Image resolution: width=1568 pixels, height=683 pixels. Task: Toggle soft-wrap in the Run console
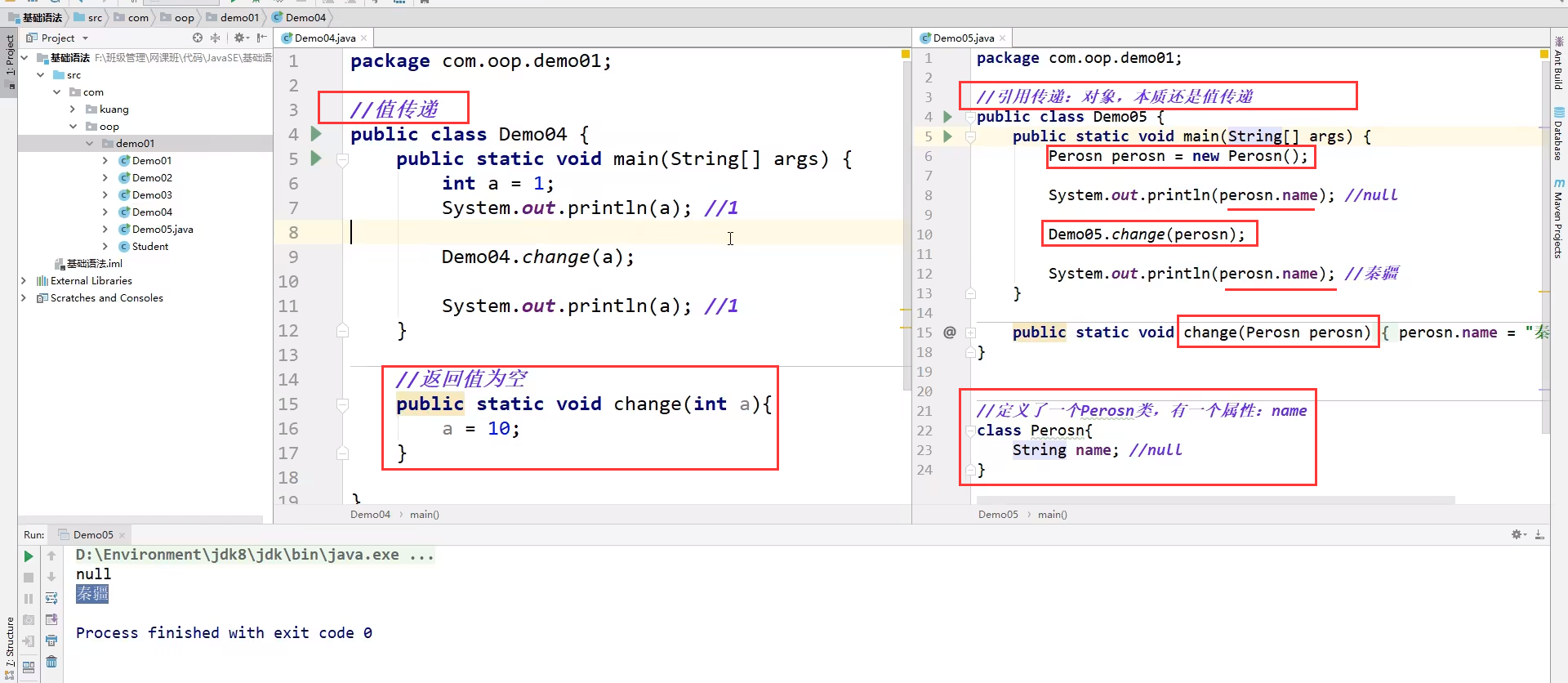(x=51, y=599)
